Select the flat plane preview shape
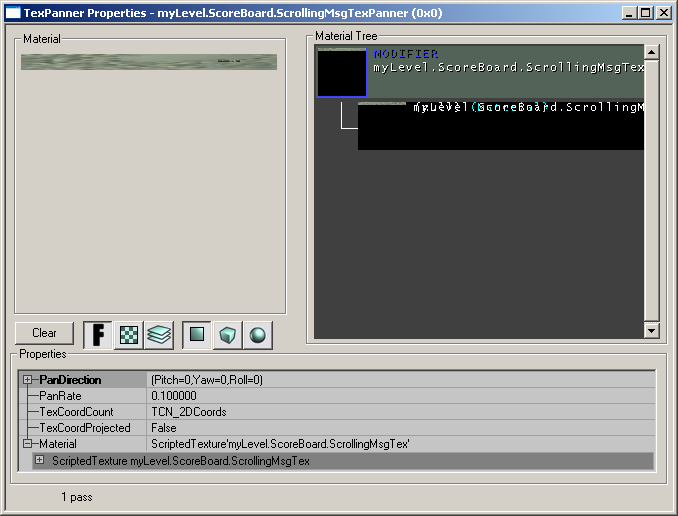This screenshot has height=516, width=678. (197, 335)
